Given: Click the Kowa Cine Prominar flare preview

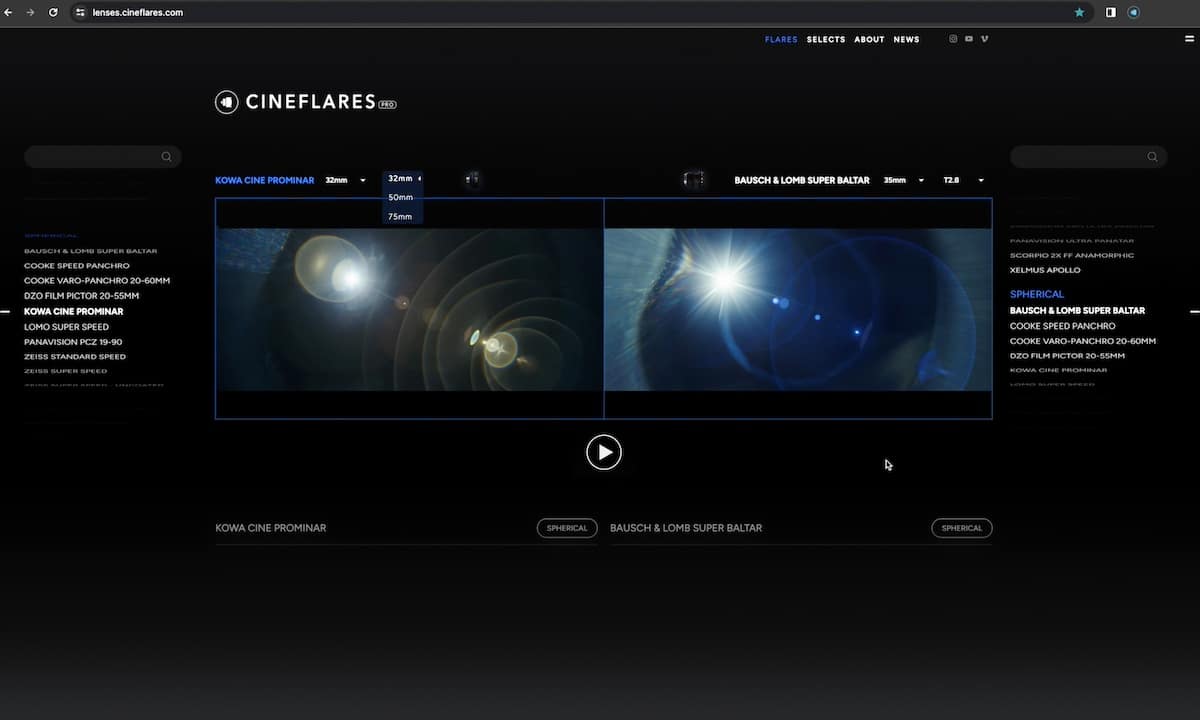Looking at the screenshot, I should [x=409, y=309].
